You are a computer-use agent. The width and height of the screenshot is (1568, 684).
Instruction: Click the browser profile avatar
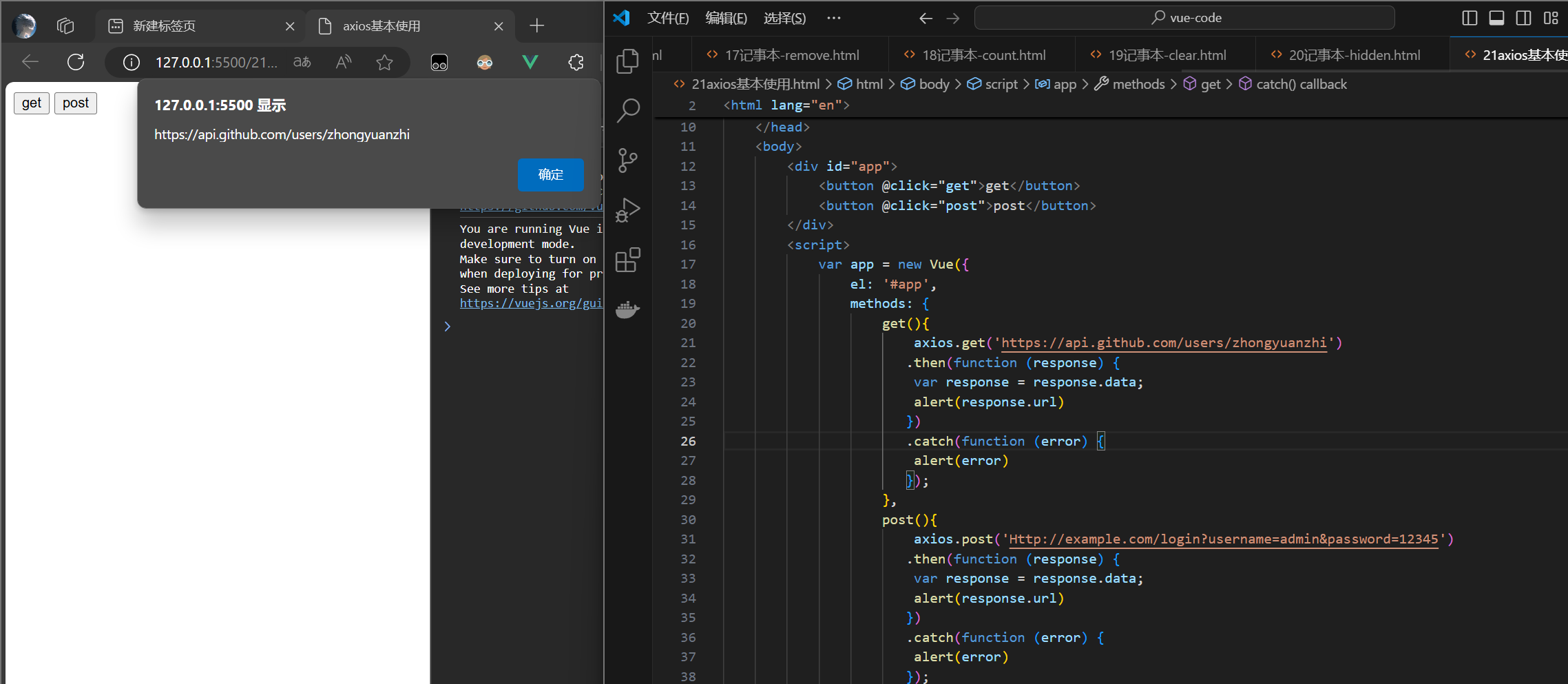[25, 26]
